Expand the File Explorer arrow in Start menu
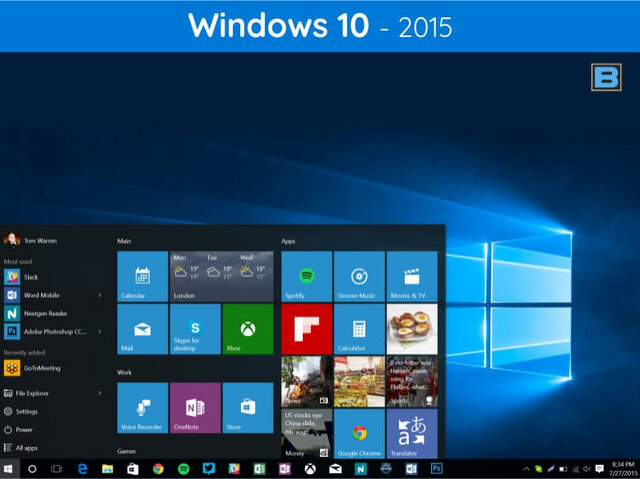This screenshot has width=640, height=479. coord(100,393)
